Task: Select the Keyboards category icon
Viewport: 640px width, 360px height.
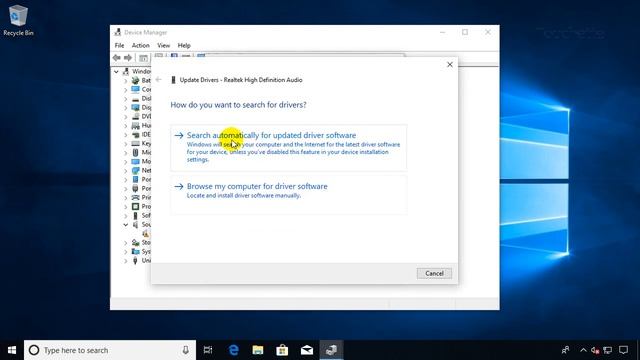Action: click(x=135, y=144)
